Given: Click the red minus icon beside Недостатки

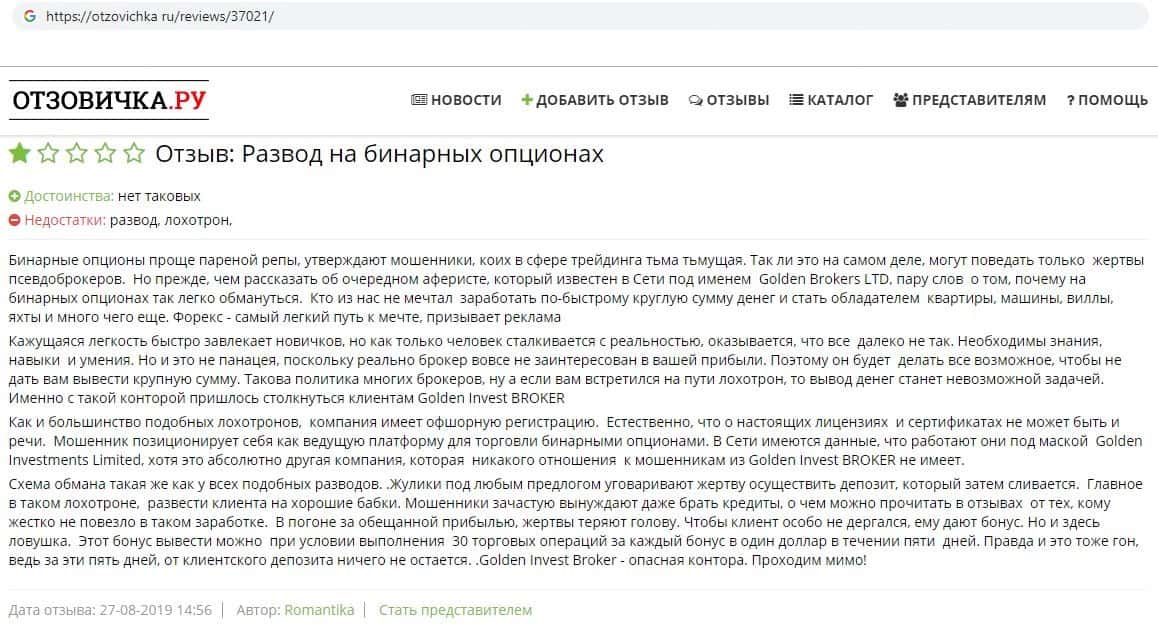Looking at the screenshot, I should [x=15, y=220].
